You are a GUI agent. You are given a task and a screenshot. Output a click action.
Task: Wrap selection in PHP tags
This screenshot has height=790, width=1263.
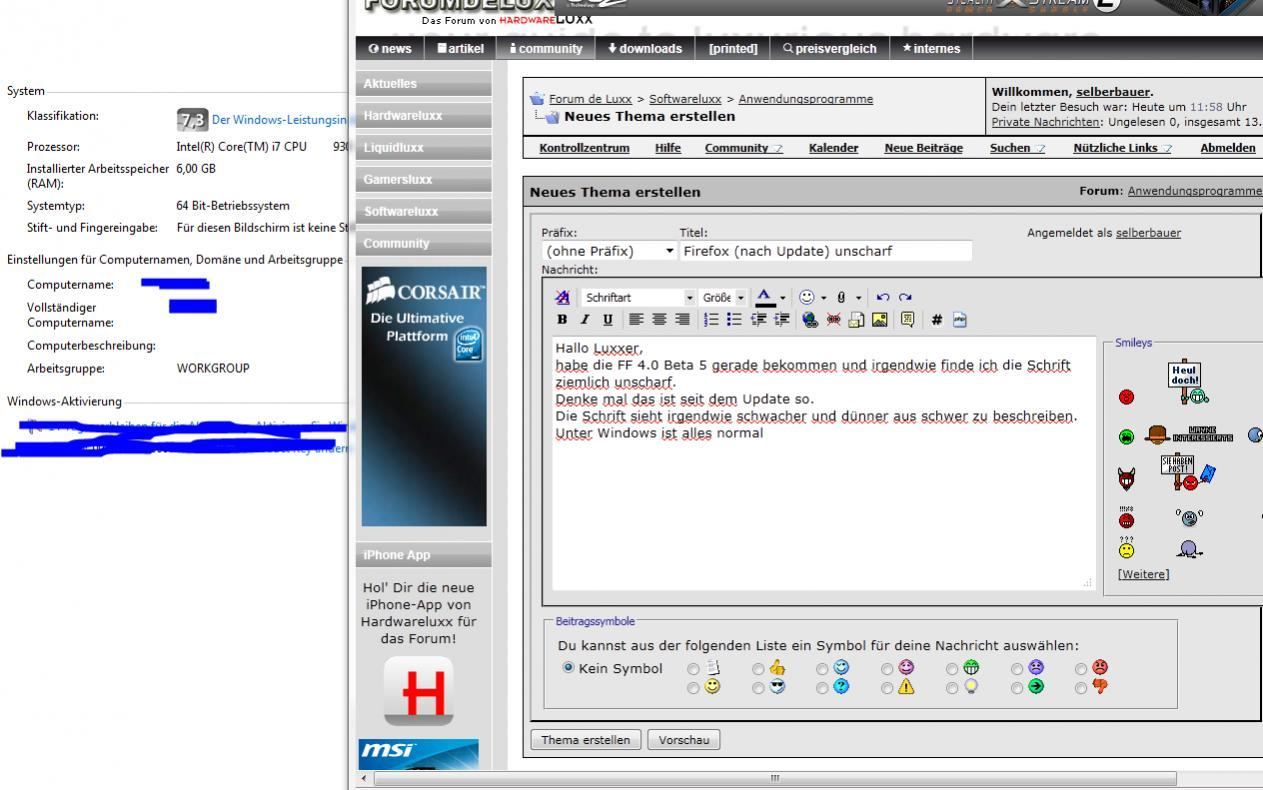click(x=960, y=320)
